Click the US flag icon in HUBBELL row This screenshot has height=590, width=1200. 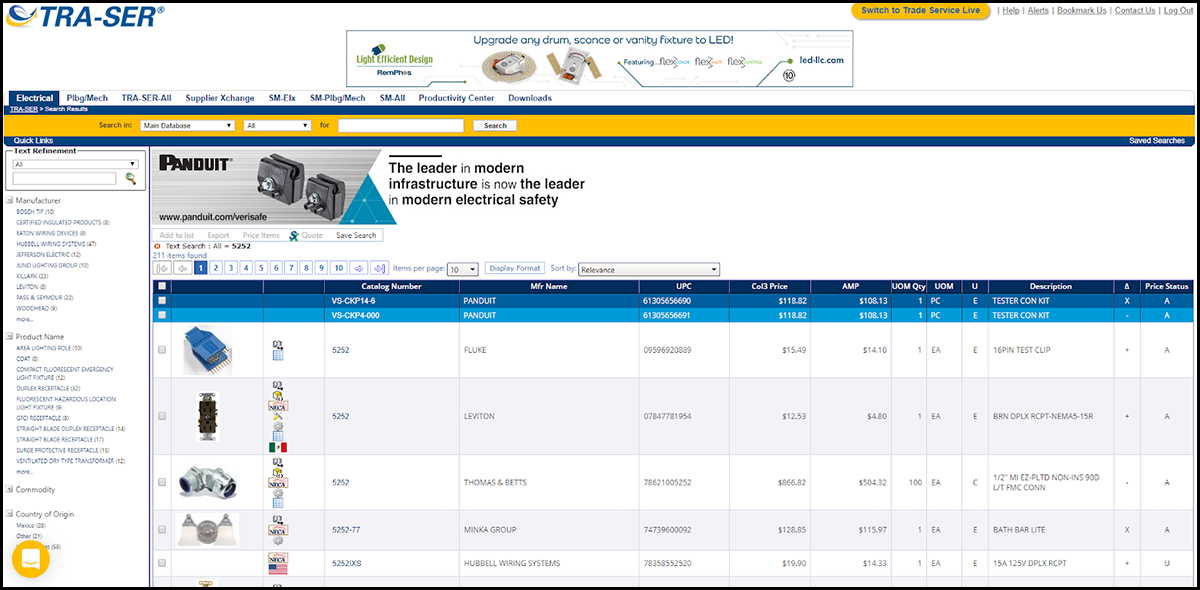click(x=278, y=569)
